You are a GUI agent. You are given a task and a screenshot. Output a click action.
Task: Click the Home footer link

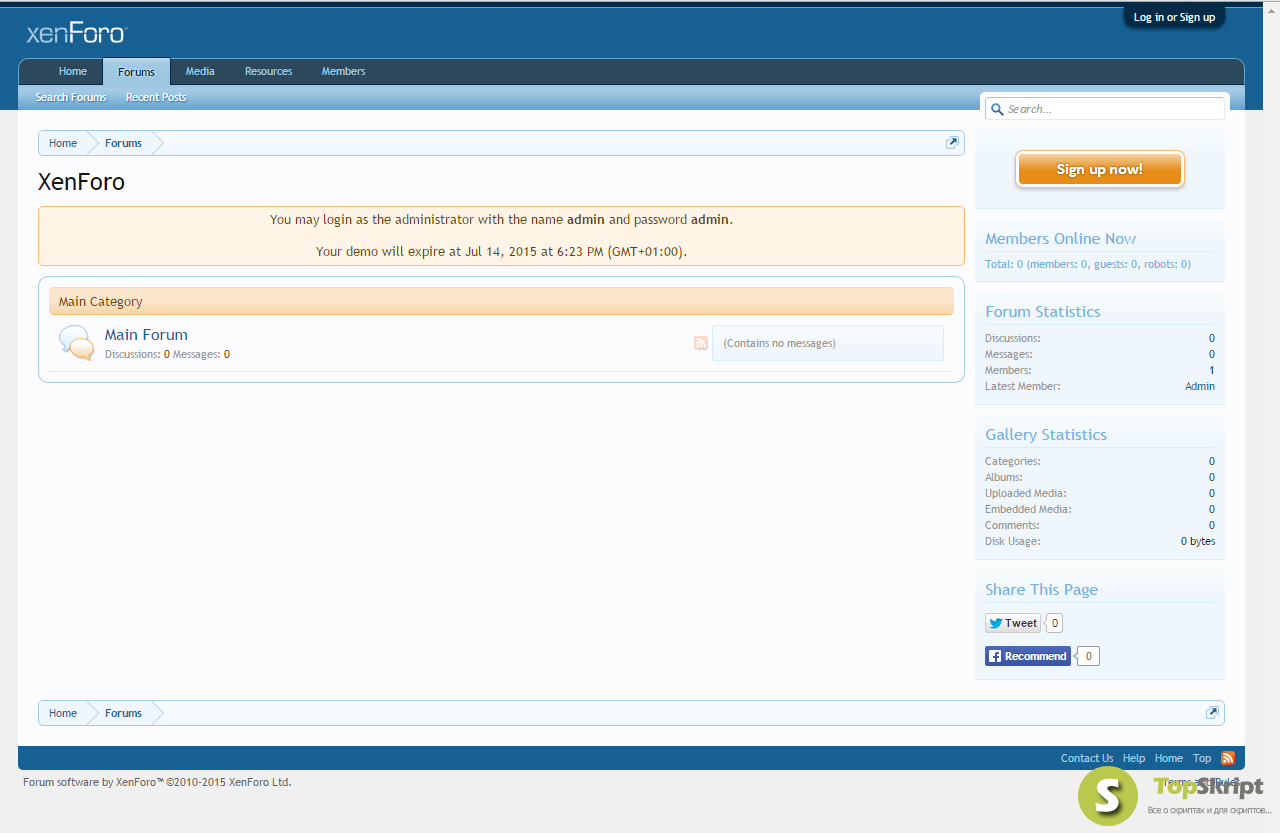click(1169, 758)
